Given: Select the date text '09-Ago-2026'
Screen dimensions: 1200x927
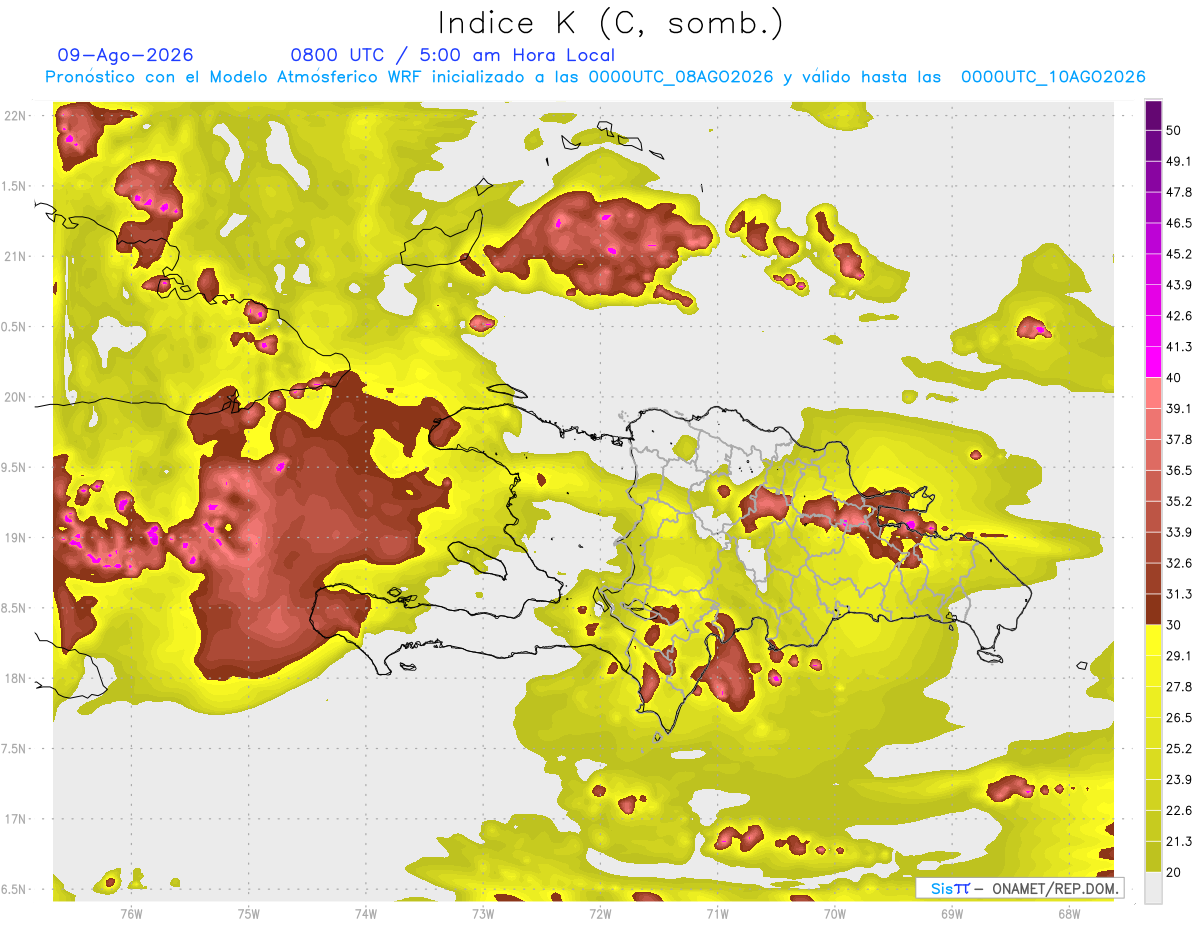Looking at the screenshot, I should click(x=126, y=55).
